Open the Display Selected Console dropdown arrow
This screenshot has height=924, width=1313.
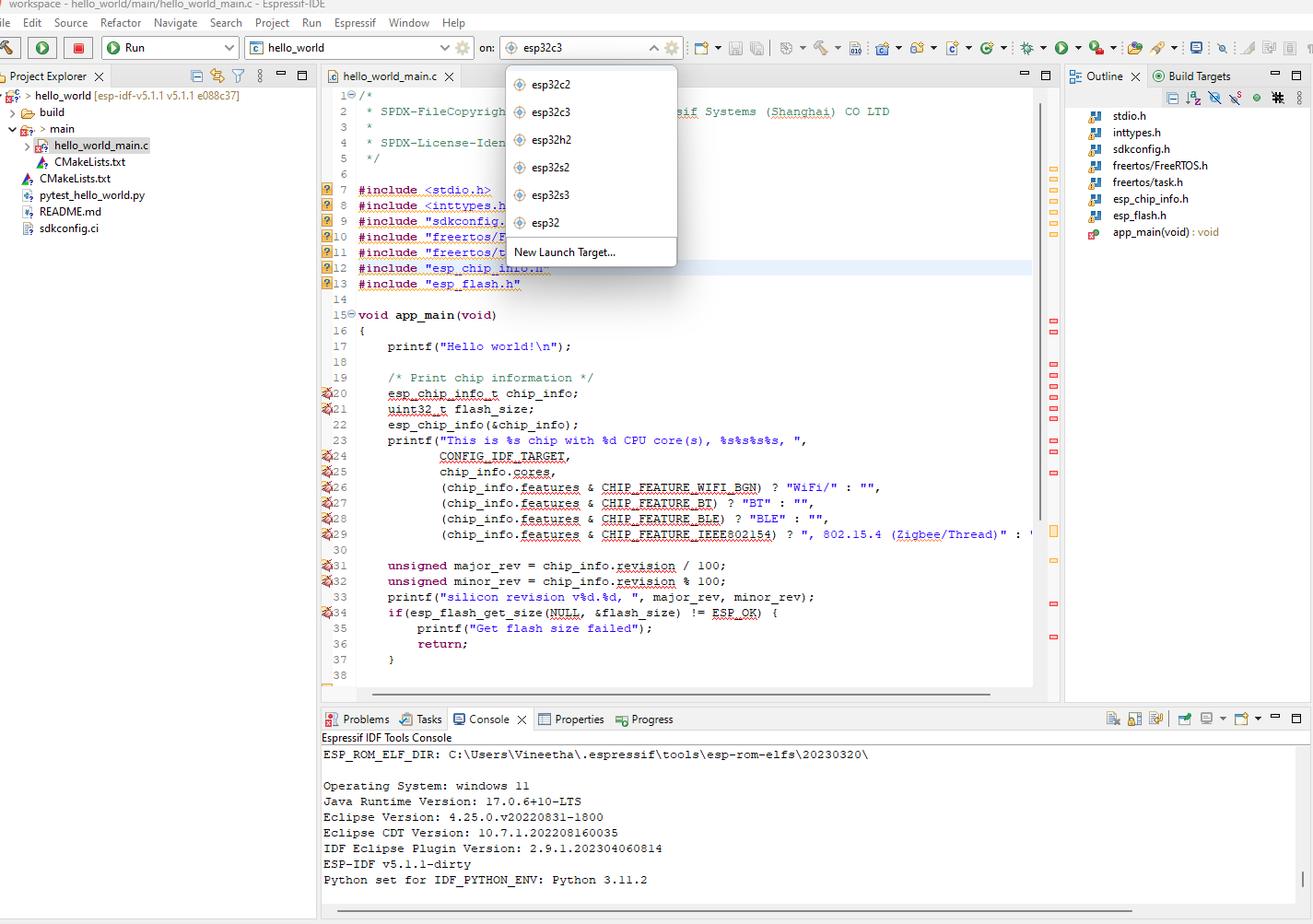(x=1223, y=719)
